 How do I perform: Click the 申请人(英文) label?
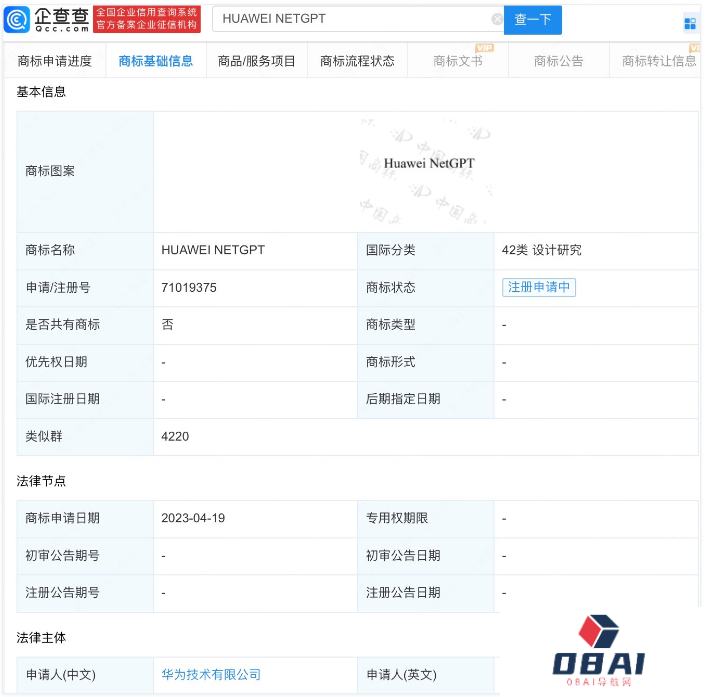point(402,674)
